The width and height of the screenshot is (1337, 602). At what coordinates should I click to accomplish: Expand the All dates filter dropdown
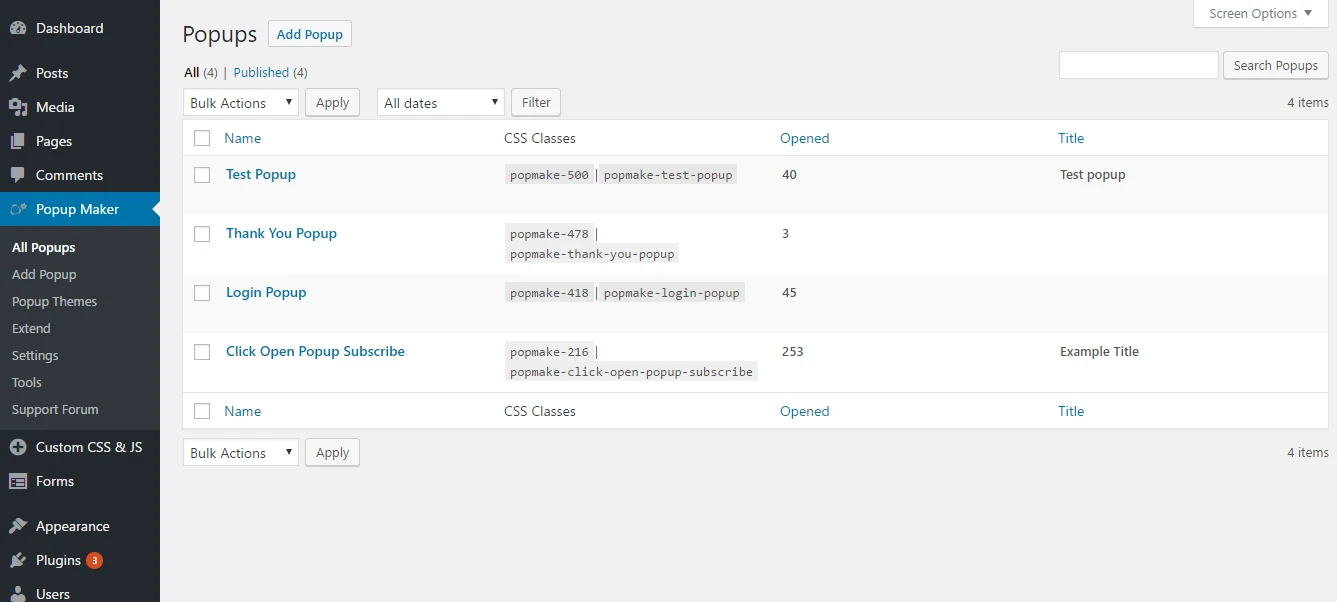click(440, 103)
